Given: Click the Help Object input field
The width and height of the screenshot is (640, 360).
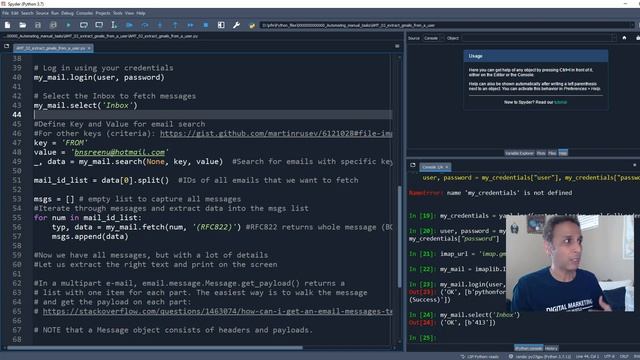Looking at the screenshot, I should 538,38.
